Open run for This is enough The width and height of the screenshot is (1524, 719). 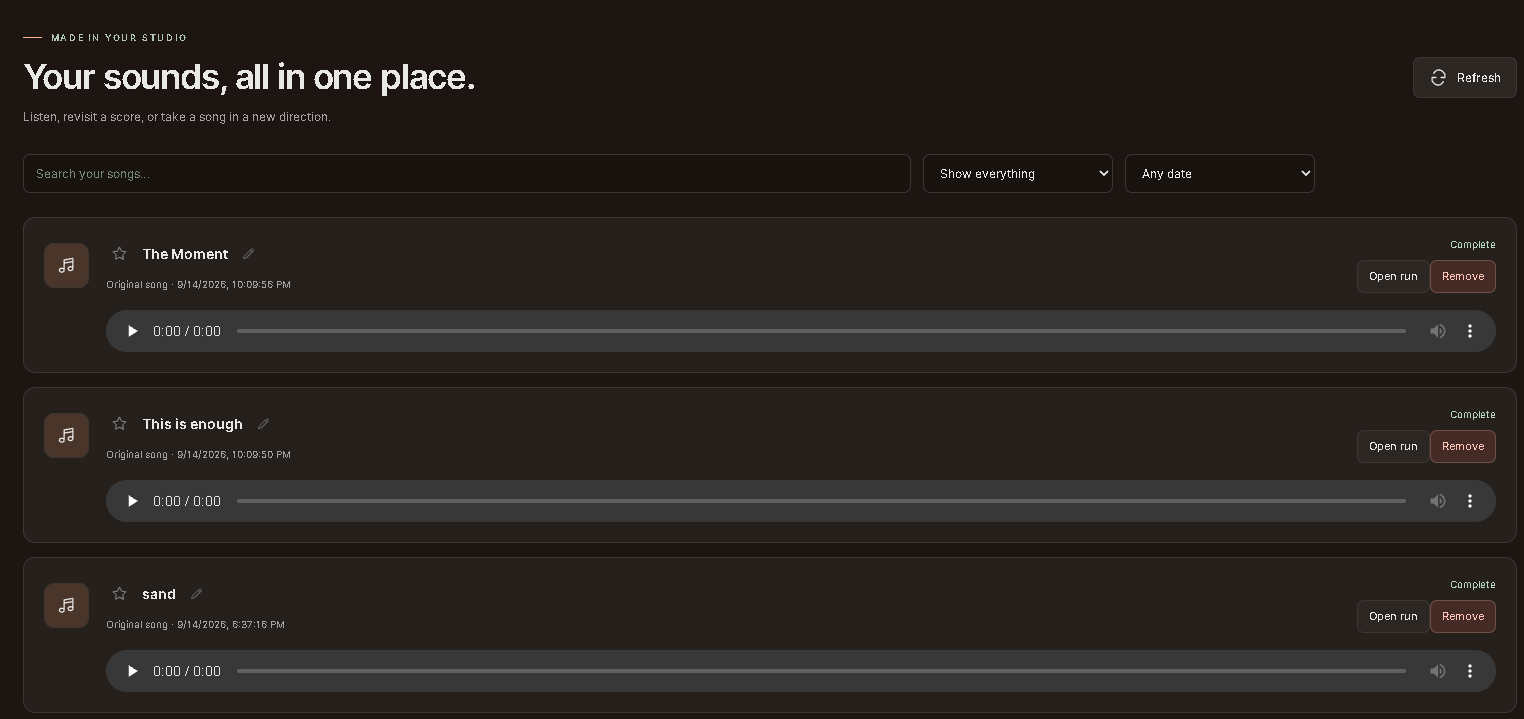[x=1393, y=447]
